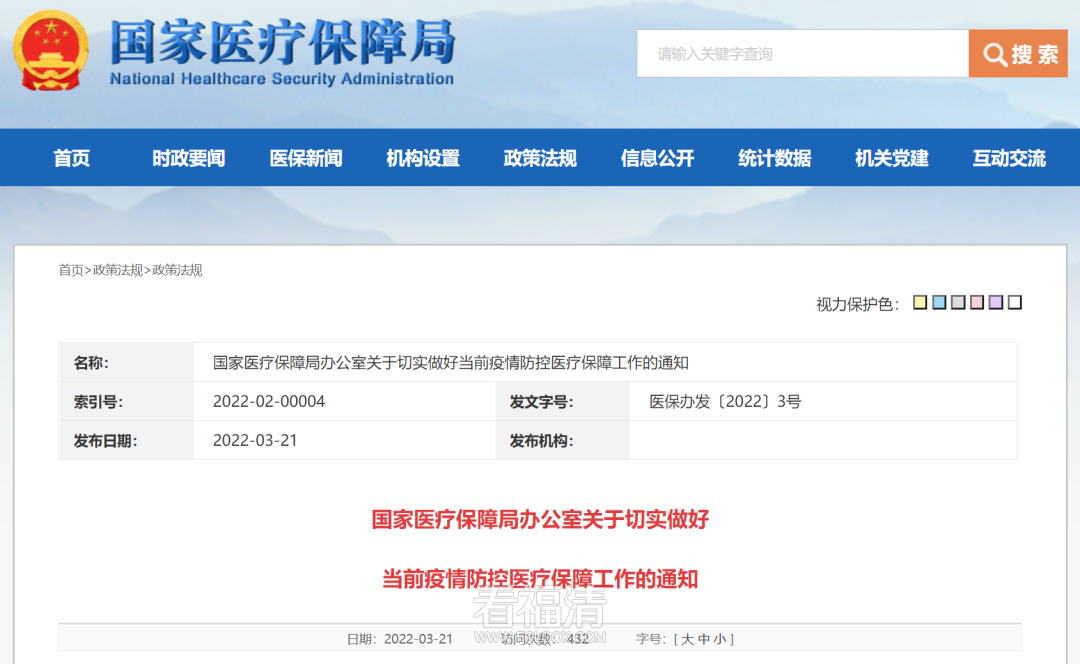Click the publish date 2022-03-21 in table
The height and width of the screenshot is (664, 1080).
255,440
